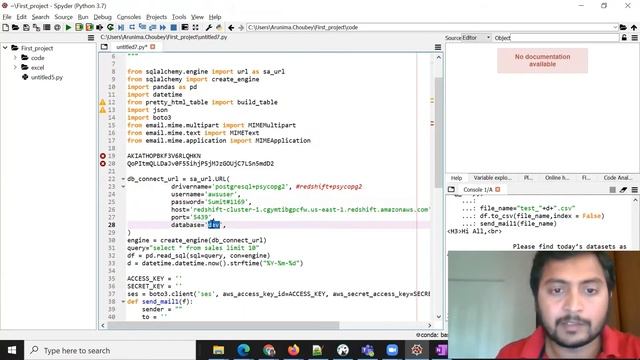Open the IPython console options menu
This screenshot has height=360, width=640.
[x=635, y=189]
